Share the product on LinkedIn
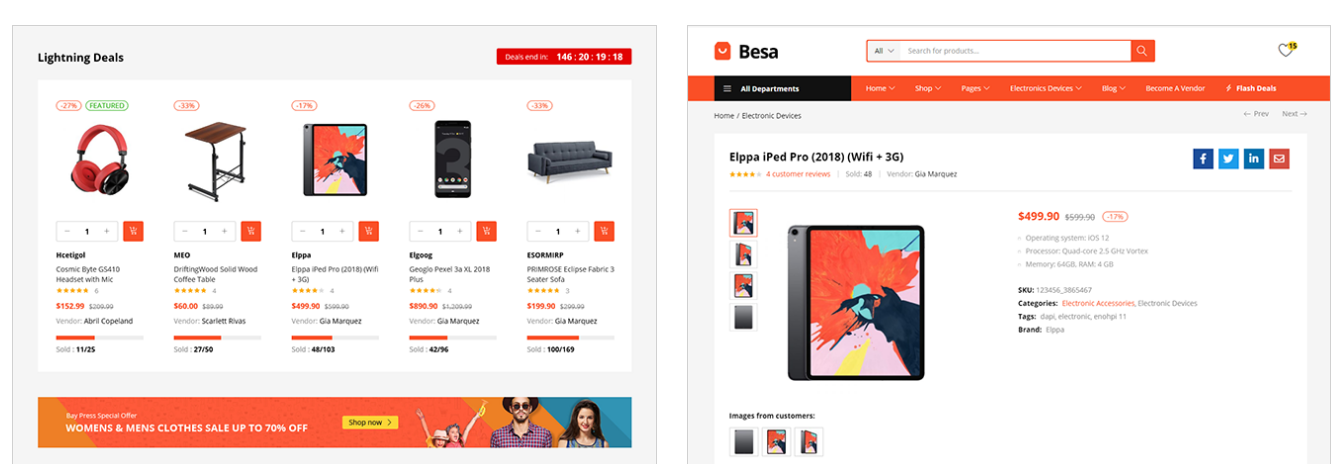1343x464 pixels. (1254, 158)
